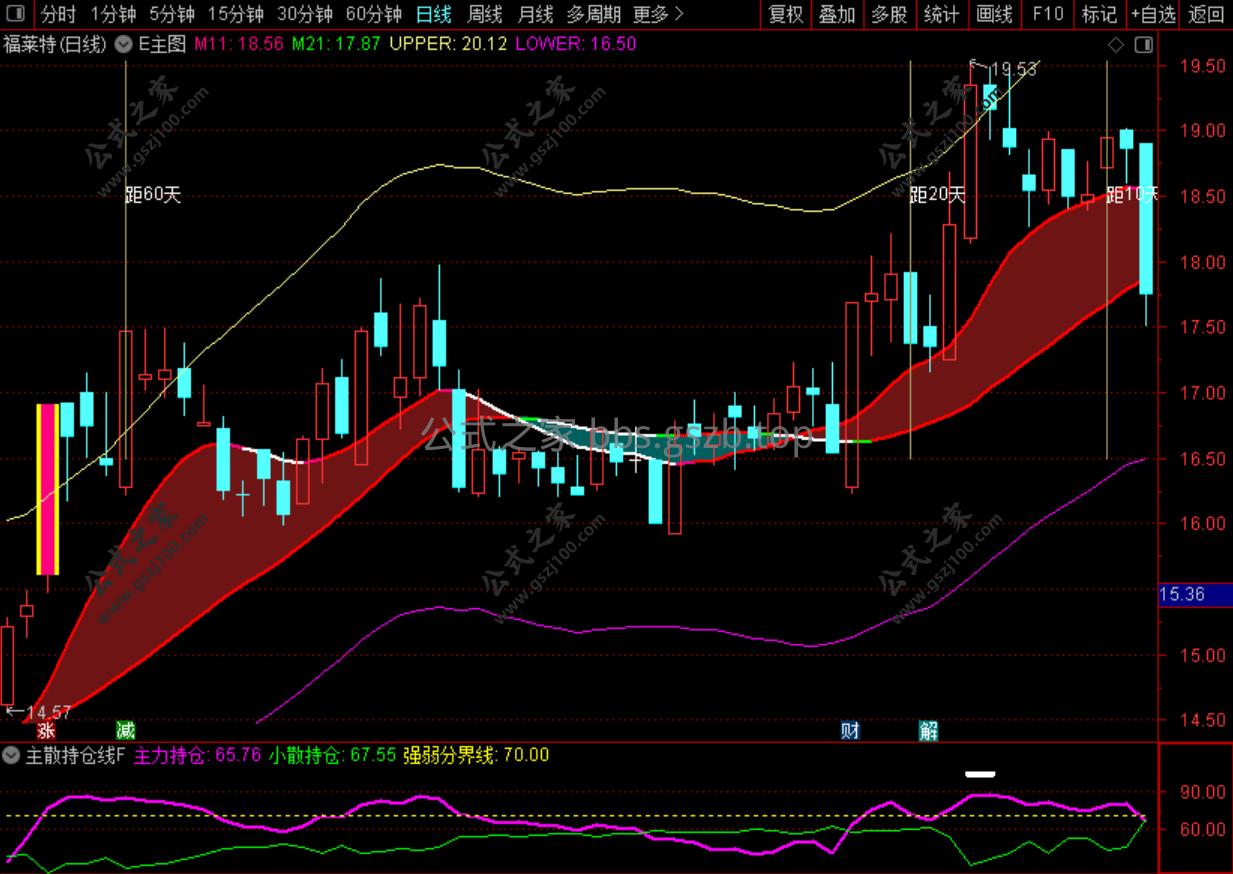Click the UPPER: 20.12 value
The image size is (1233, 874).
448,44
